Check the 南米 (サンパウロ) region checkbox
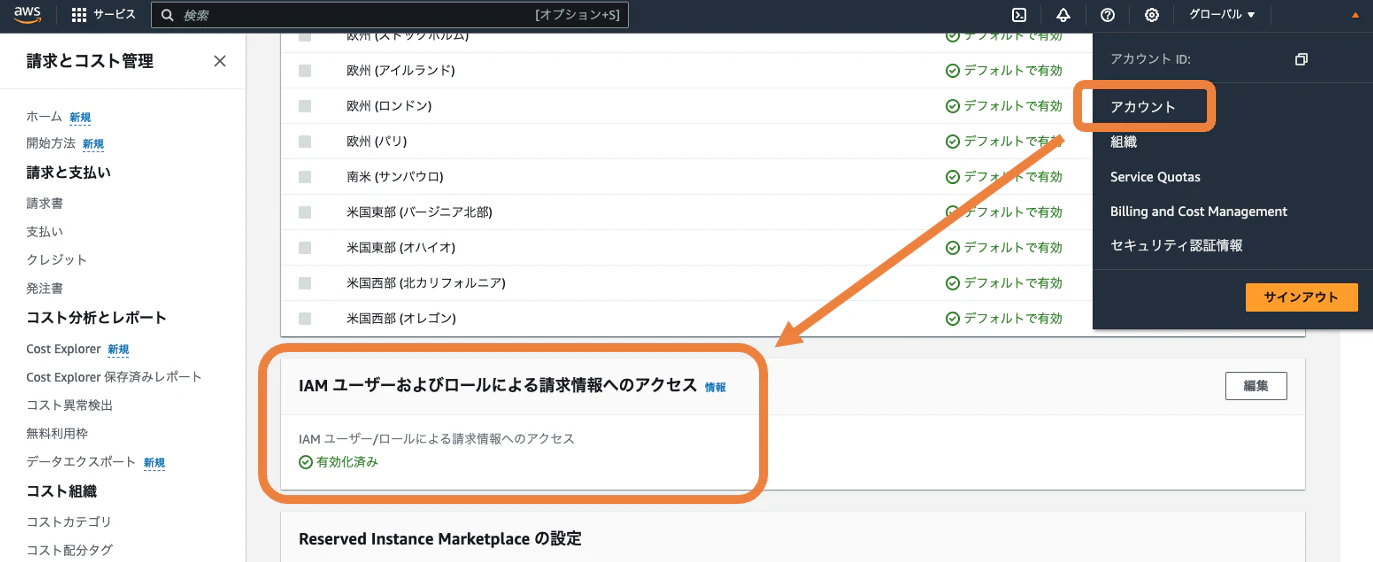1373x562 pixels. [305, 177]
